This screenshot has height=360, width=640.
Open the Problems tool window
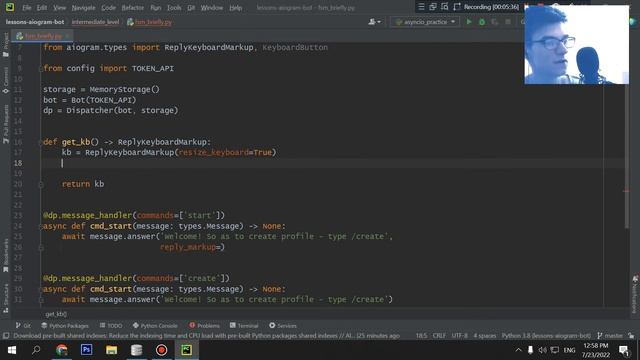click(x=204, y=326)
